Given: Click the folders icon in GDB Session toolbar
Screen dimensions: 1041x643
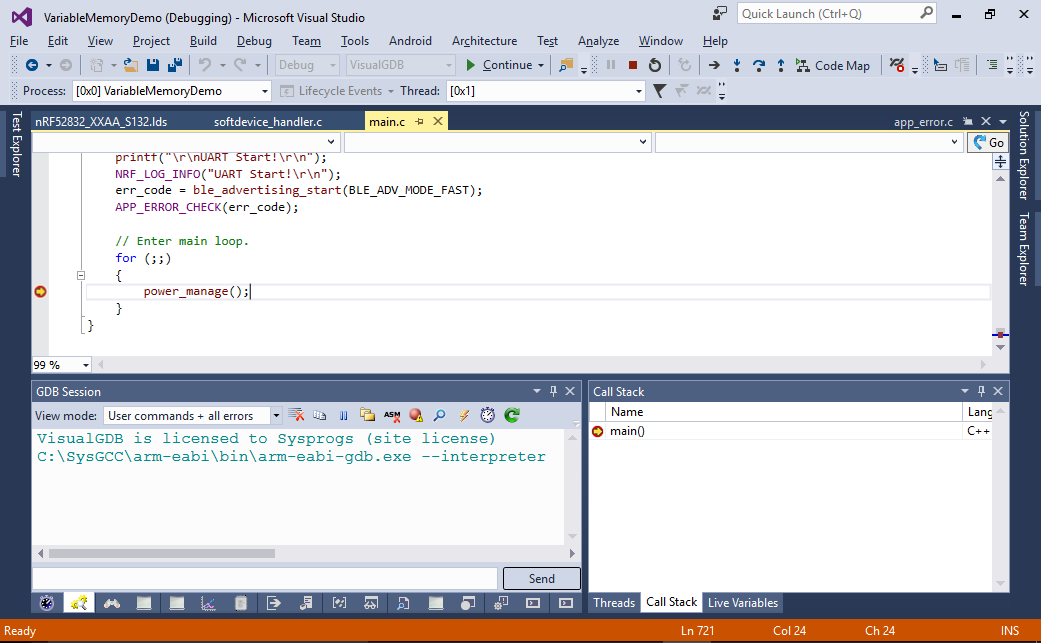Looking at the screenshot, I should click(367, 415).
